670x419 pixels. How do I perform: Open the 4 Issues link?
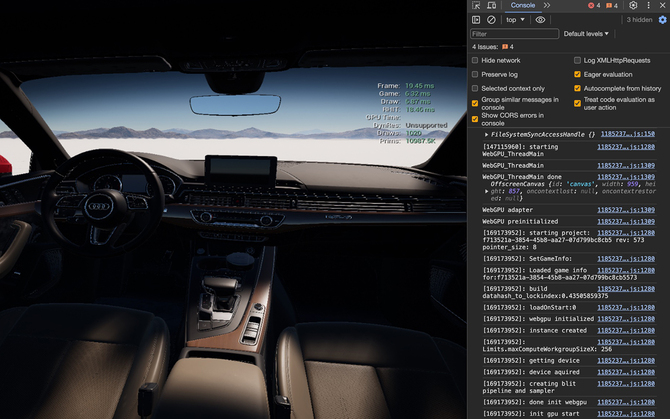click(x=493, y=47)
